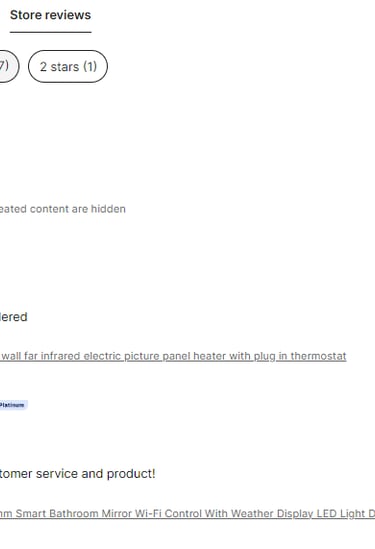Click the review title ending in 'lered'
The width and height of the screenshot is (375, 549).
click(13, 317)
